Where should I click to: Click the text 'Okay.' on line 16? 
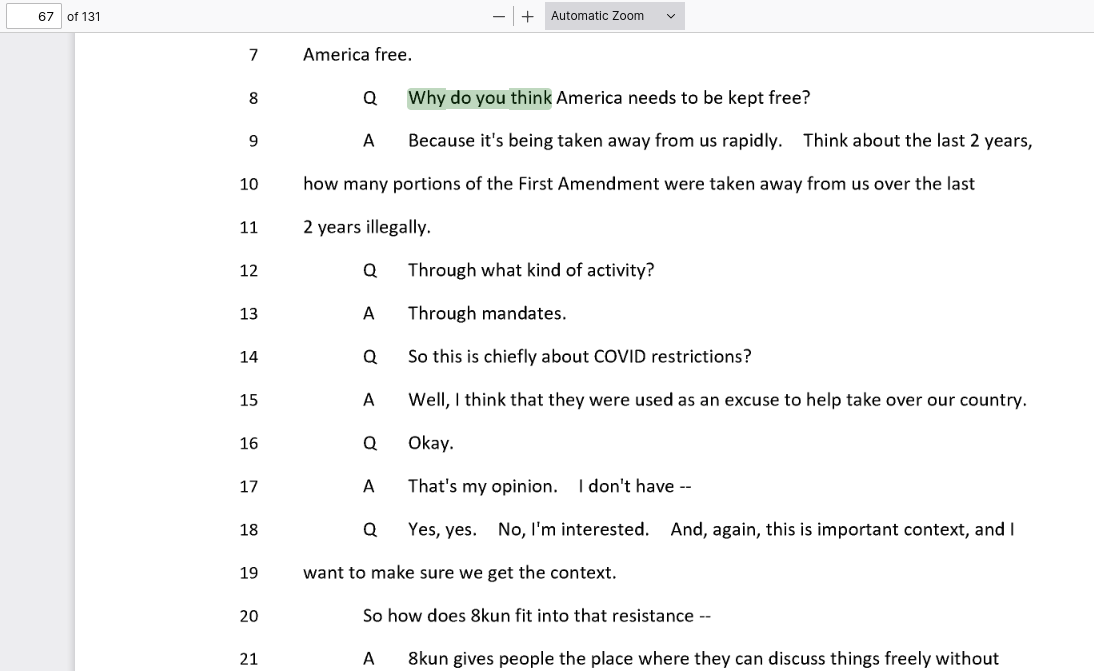coord(430,444)
